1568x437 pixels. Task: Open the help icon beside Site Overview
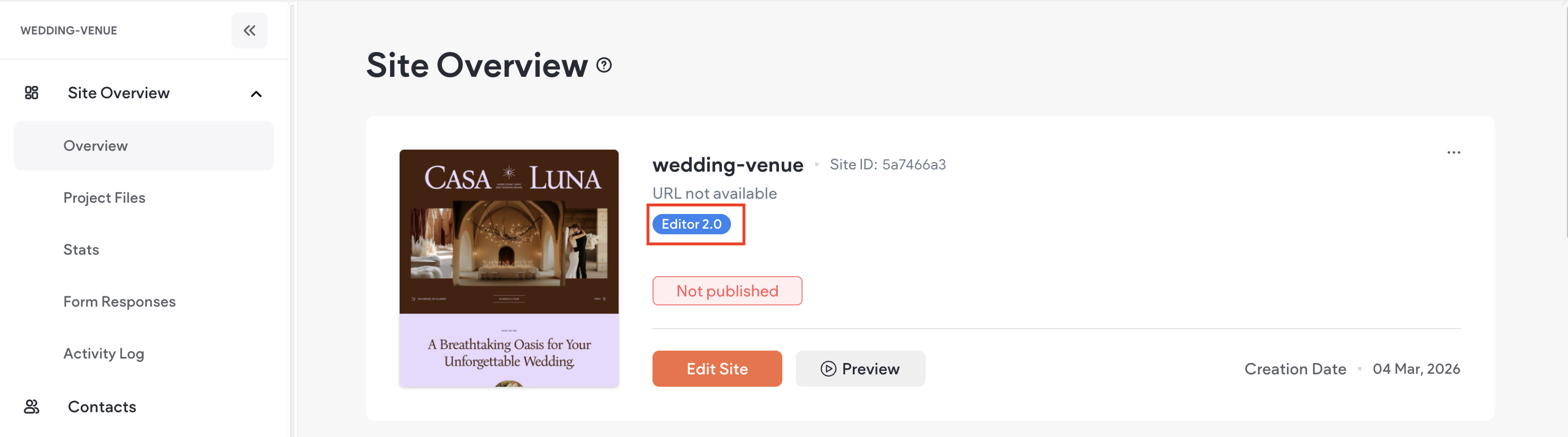[604, 65]
